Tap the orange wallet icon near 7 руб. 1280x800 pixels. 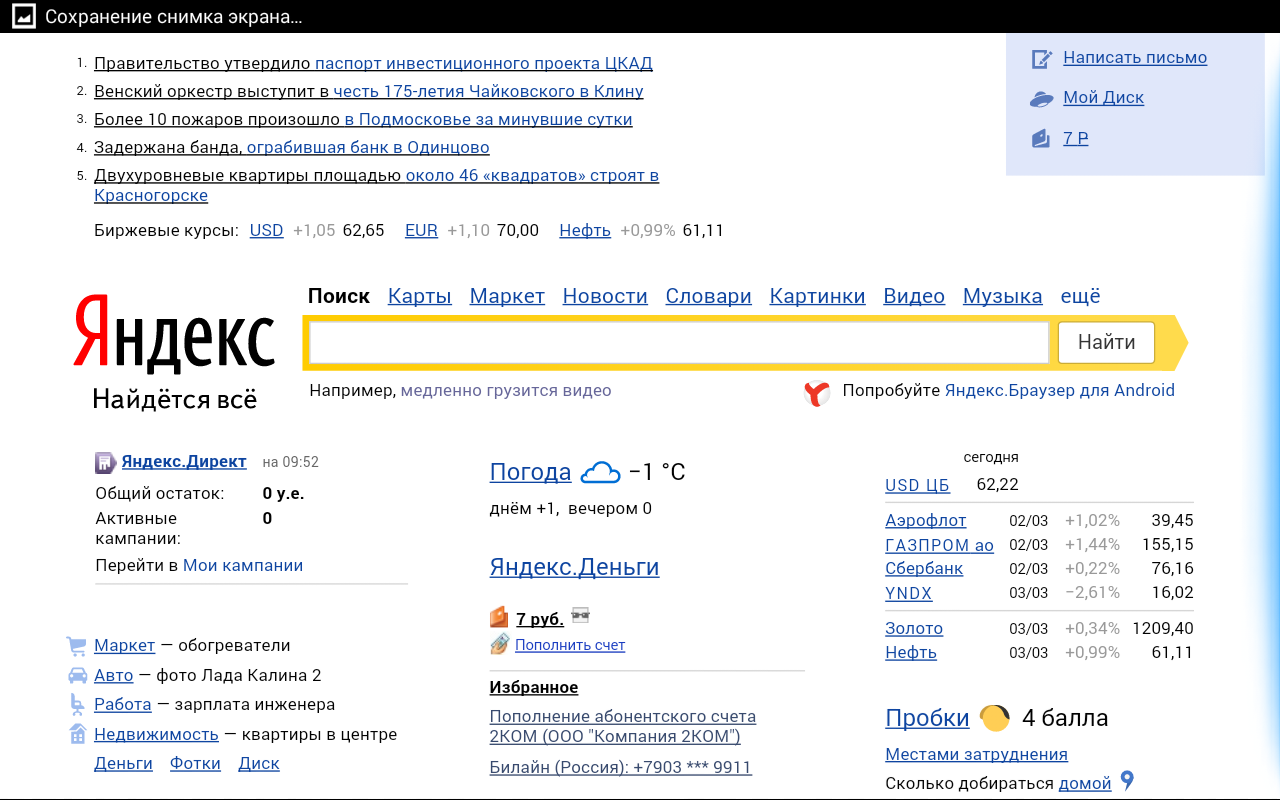(499, 617)
